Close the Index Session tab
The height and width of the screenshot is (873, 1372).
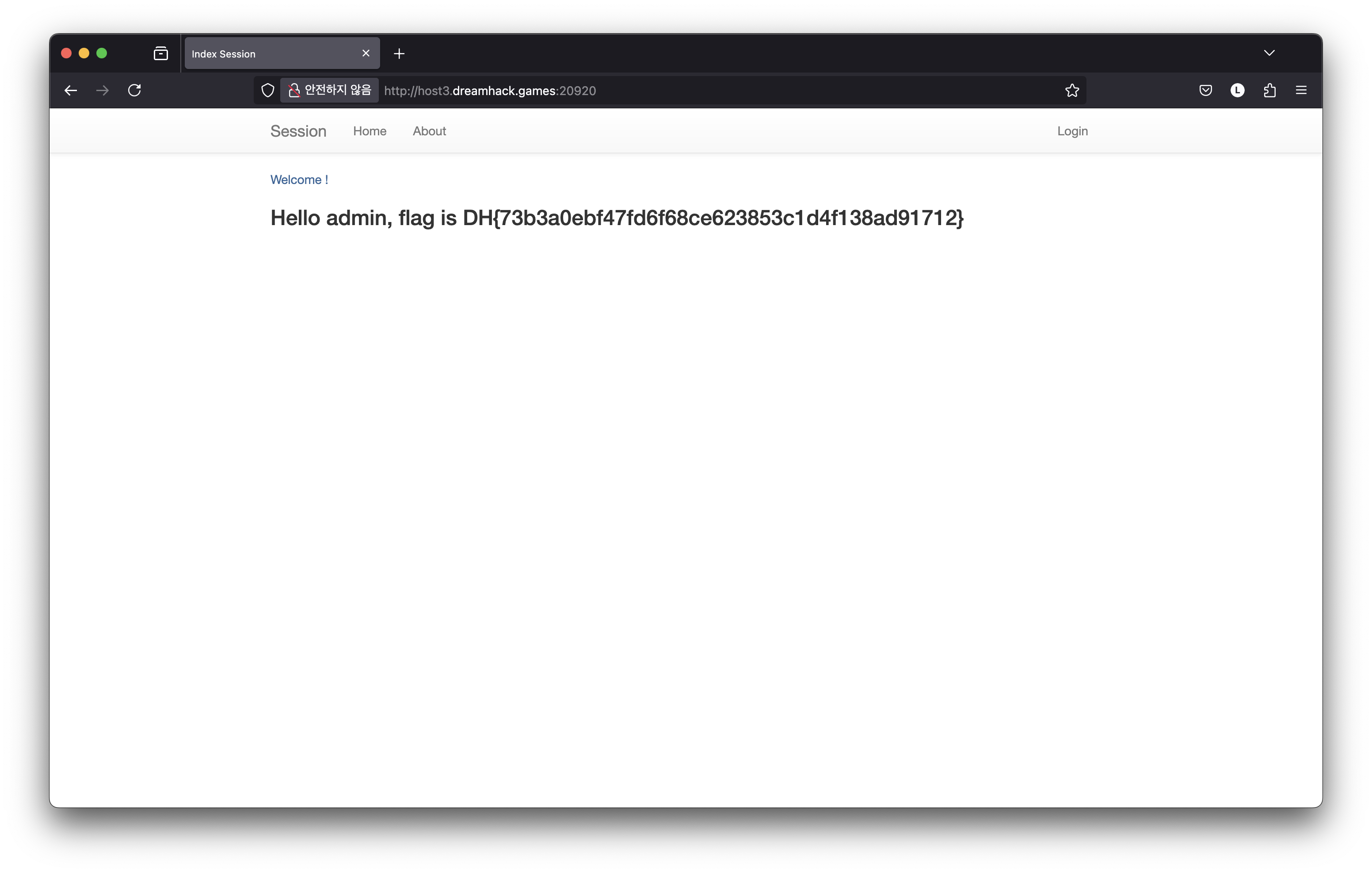pyautogui.click(x=366, y=53)
